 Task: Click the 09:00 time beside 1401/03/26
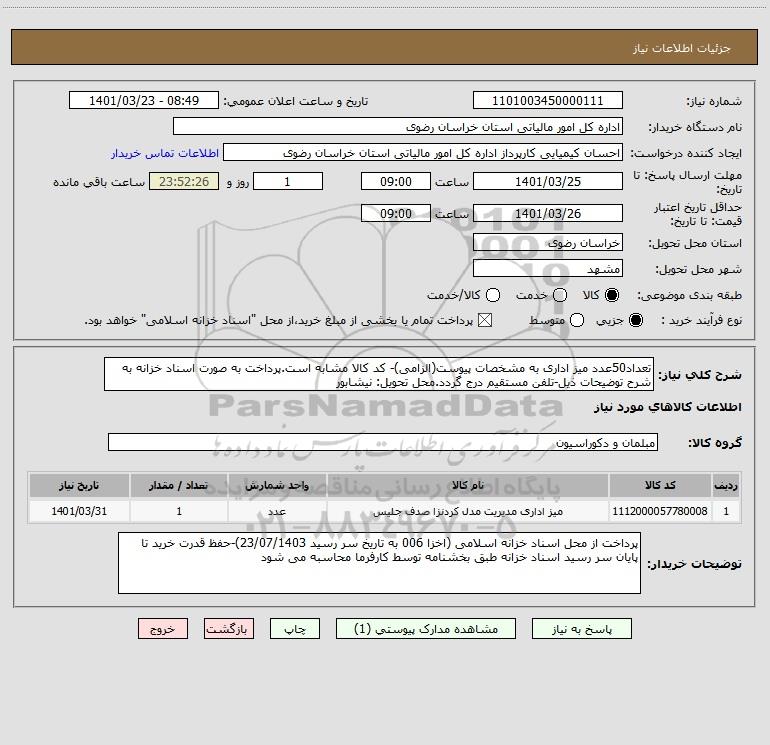tap(396, 213)
